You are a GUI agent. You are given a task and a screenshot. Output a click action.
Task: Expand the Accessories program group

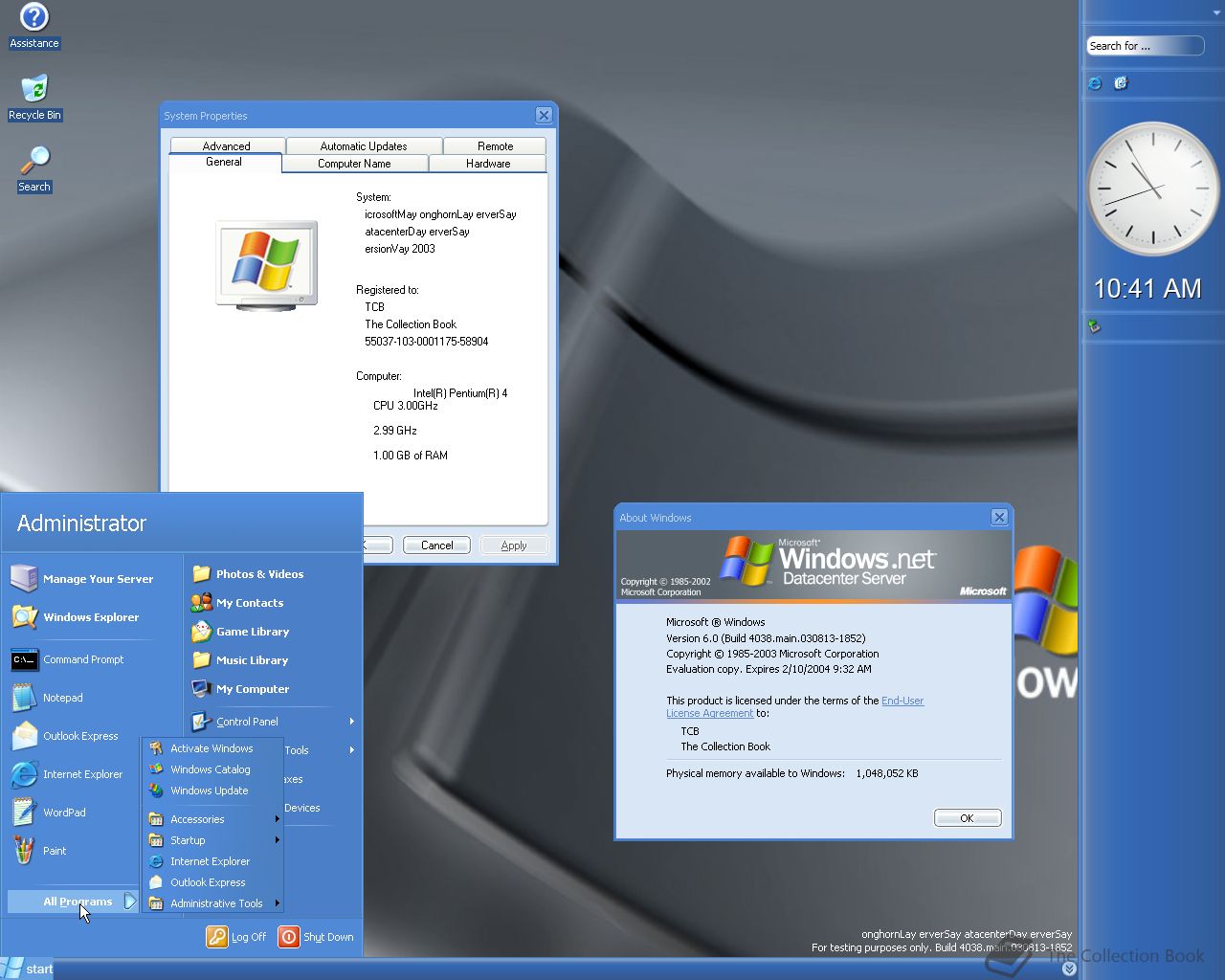click(278, 819)
